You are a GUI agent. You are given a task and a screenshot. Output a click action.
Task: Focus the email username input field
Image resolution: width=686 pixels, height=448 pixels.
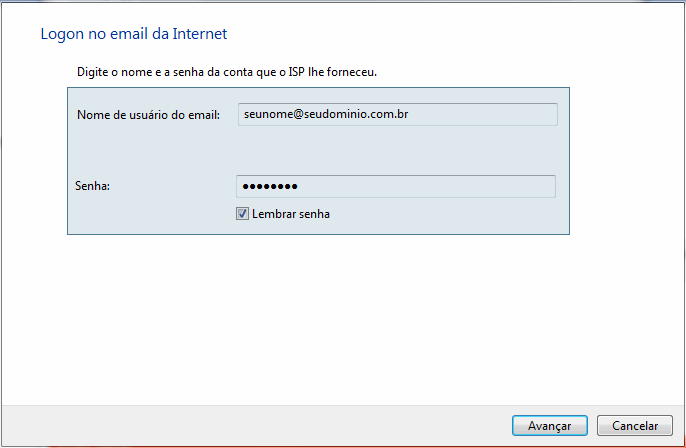397,114
